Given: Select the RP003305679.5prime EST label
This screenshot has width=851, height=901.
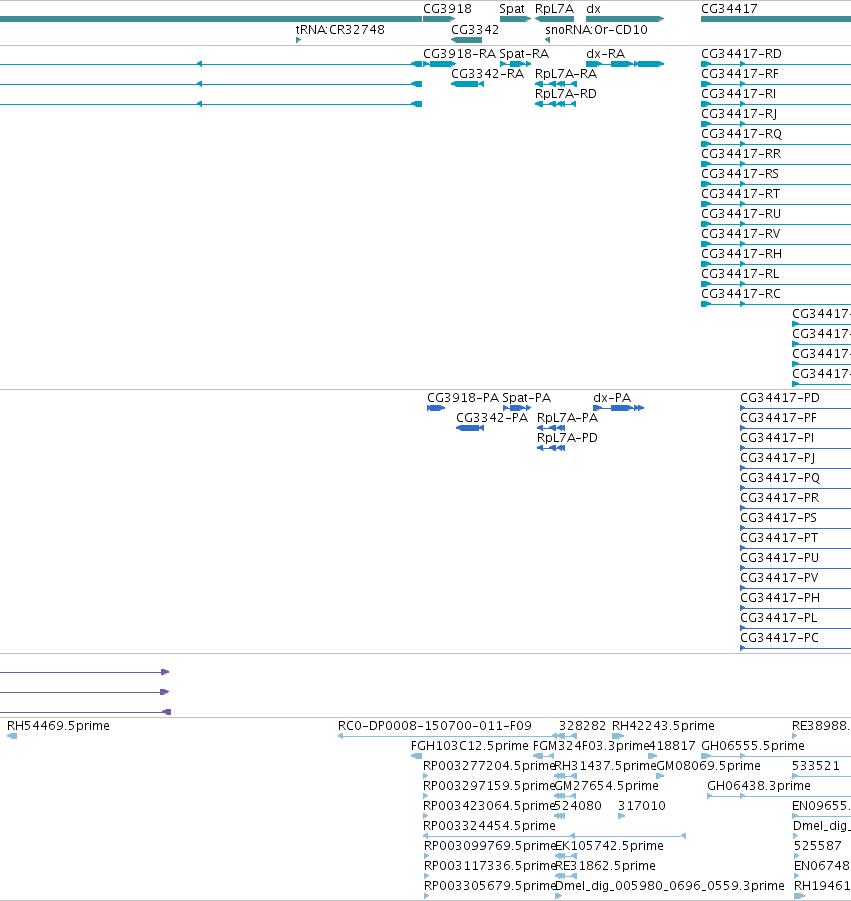Looking at the screenshot, I should (x=490, y=886).
